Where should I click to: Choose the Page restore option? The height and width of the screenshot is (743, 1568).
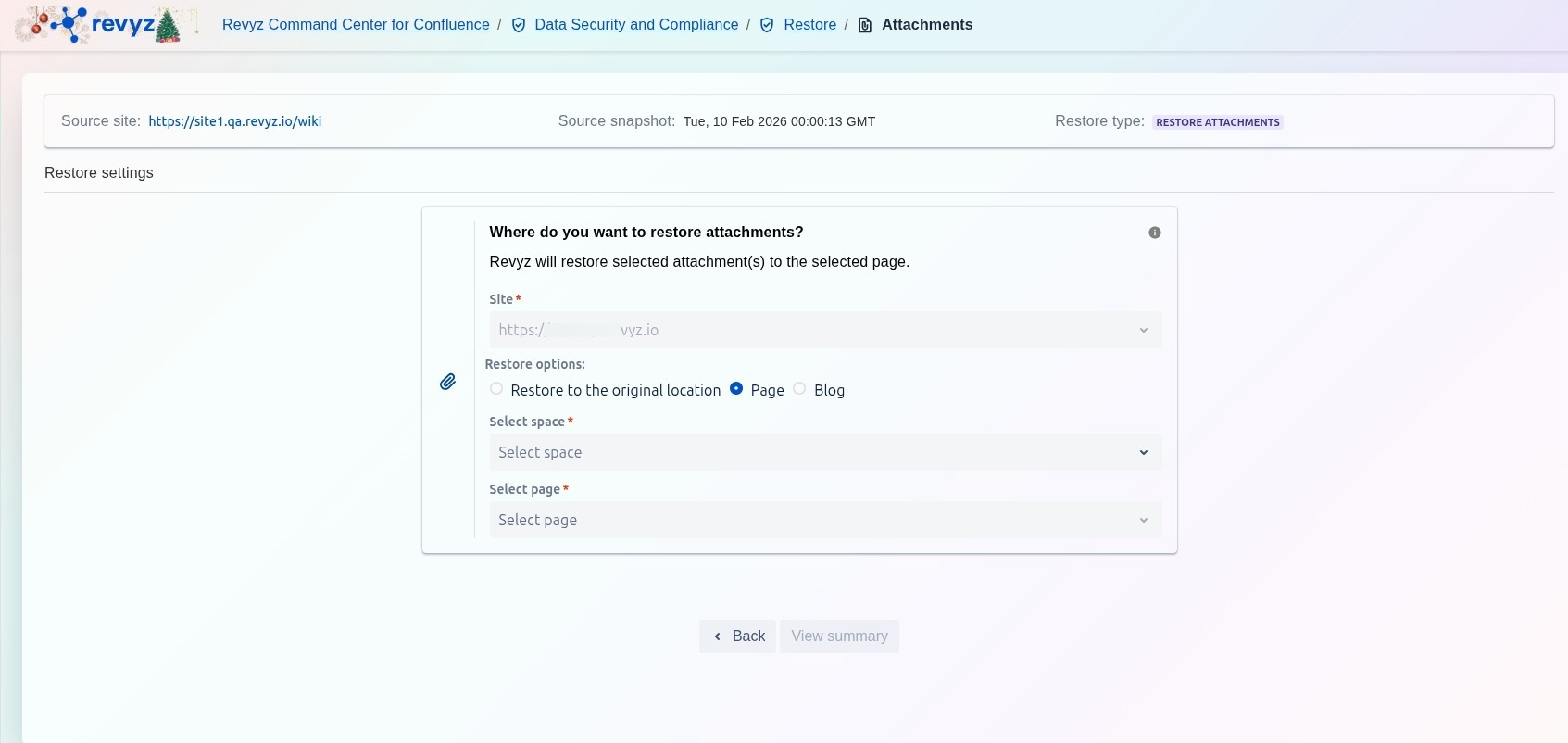coord(736,389)
